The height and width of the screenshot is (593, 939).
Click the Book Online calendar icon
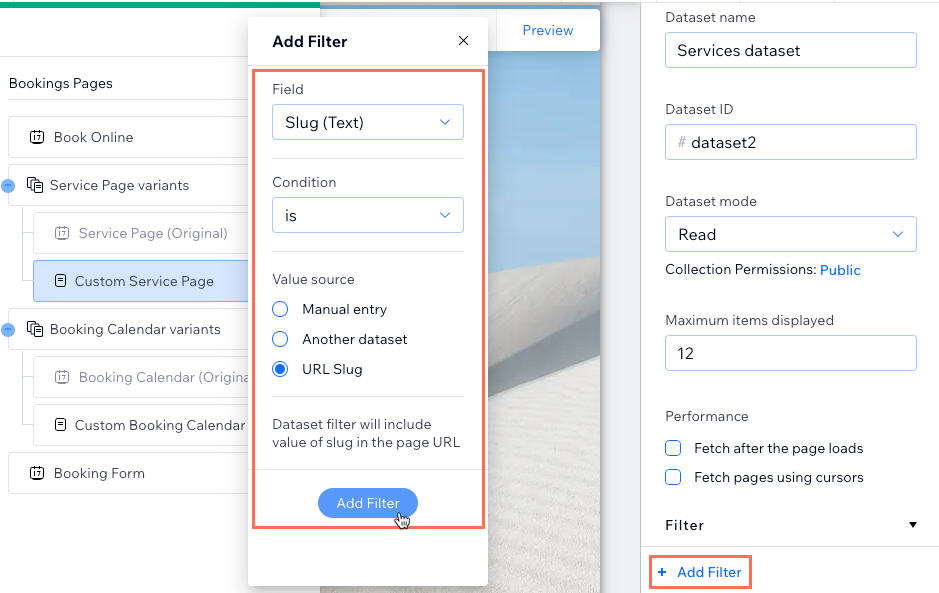37,137
